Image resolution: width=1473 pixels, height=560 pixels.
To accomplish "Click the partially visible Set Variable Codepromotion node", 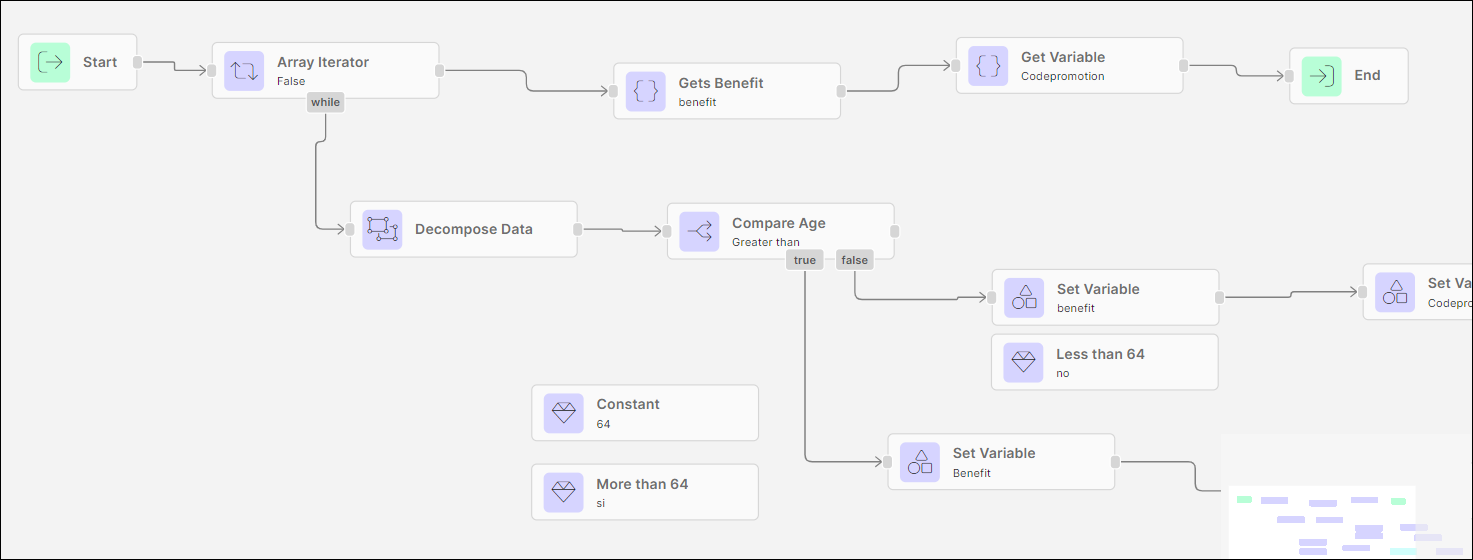I will coord(1420,292).
